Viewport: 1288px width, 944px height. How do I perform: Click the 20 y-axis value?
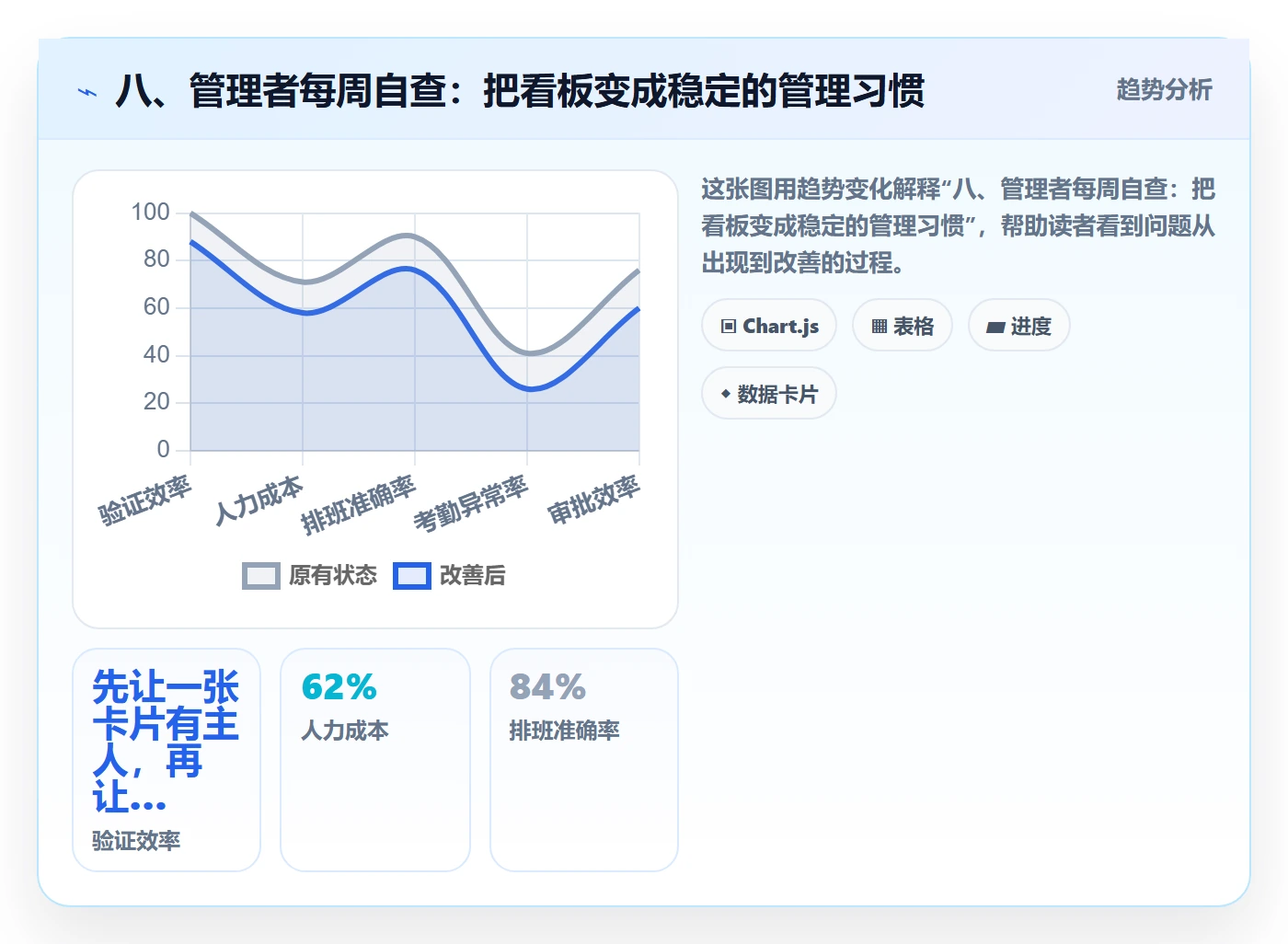(x=156, y=402)
